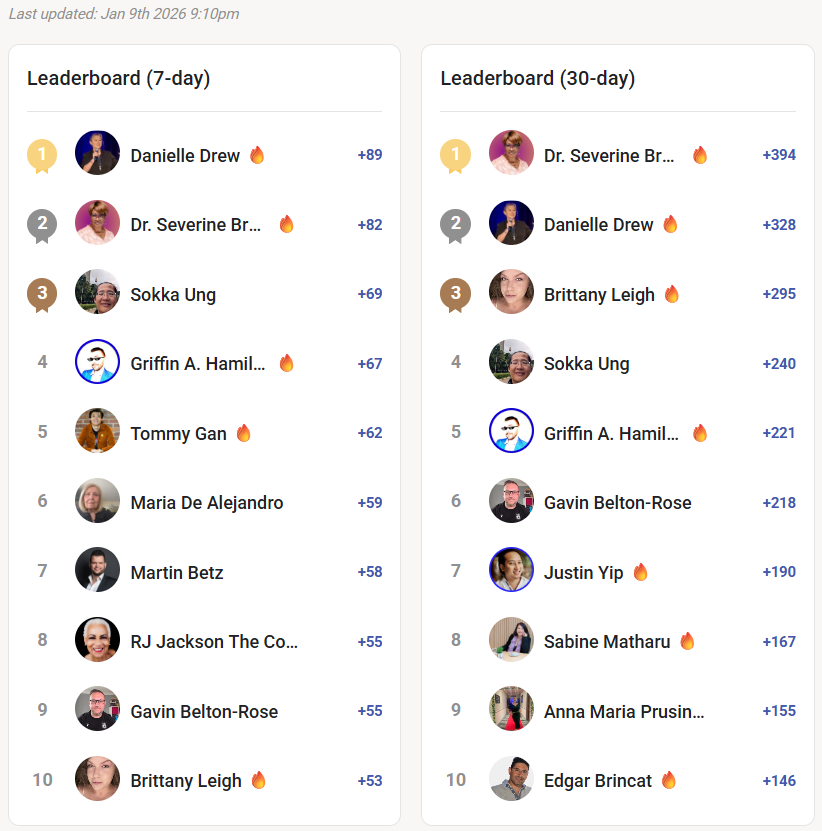Click the bronze third-place medal beside Sokka Ung
This screenshot has width=822, height=831.
[42, 294]
